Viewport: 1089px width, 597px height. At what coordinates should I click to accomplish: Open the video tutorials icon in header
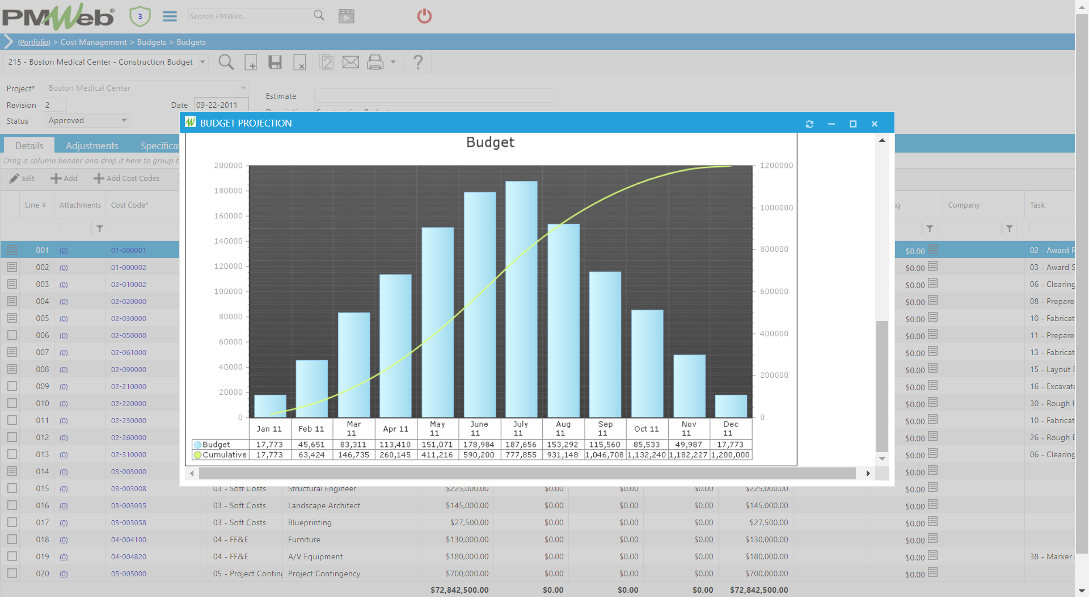346,16
